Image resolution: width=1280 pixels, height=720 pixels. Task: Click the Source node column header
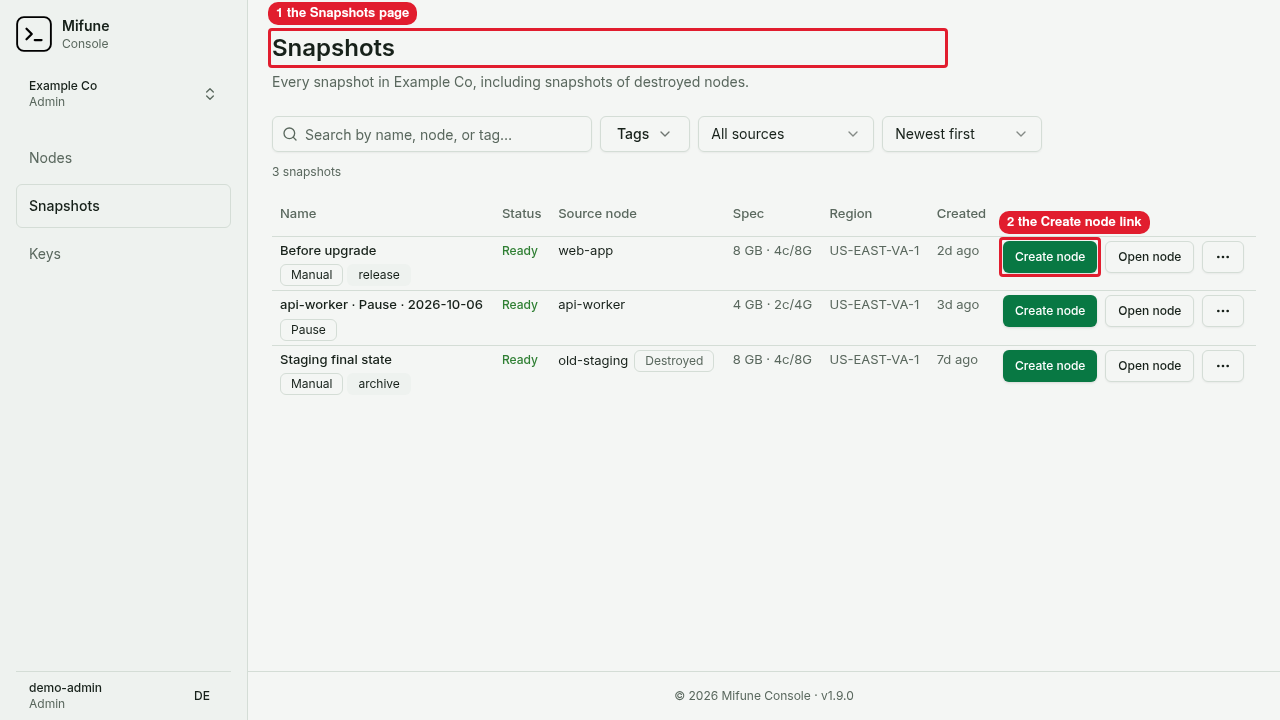pyautogui.click(x=597, y=214)
